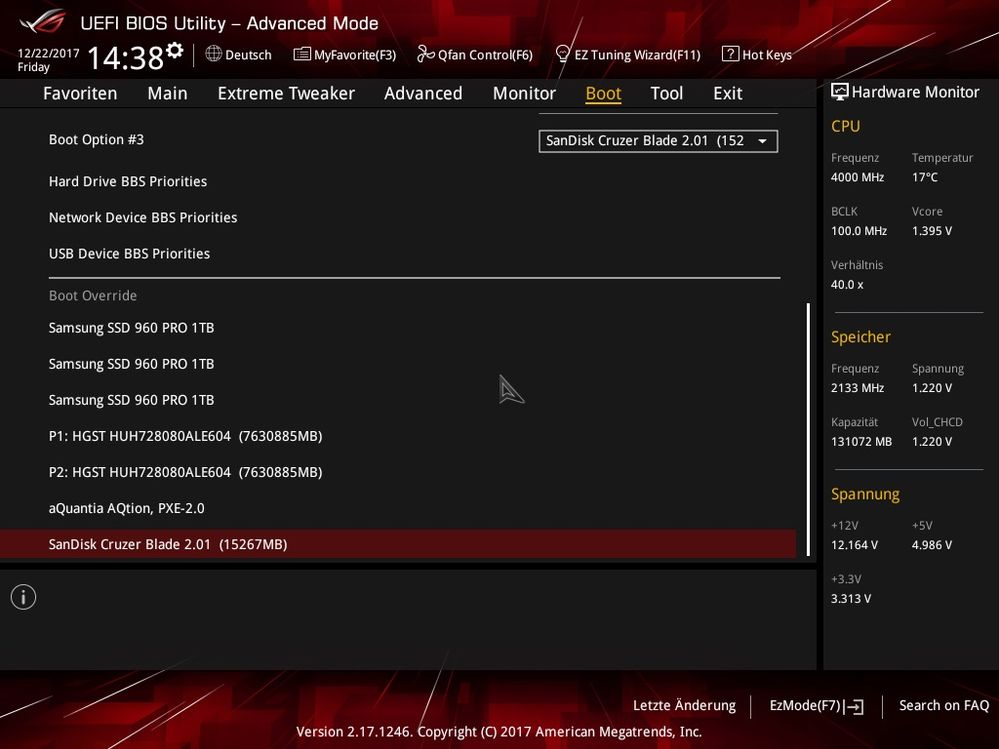Click the memory frequency 2133 MHz value

pyautogui.click(x=858, y=388)
